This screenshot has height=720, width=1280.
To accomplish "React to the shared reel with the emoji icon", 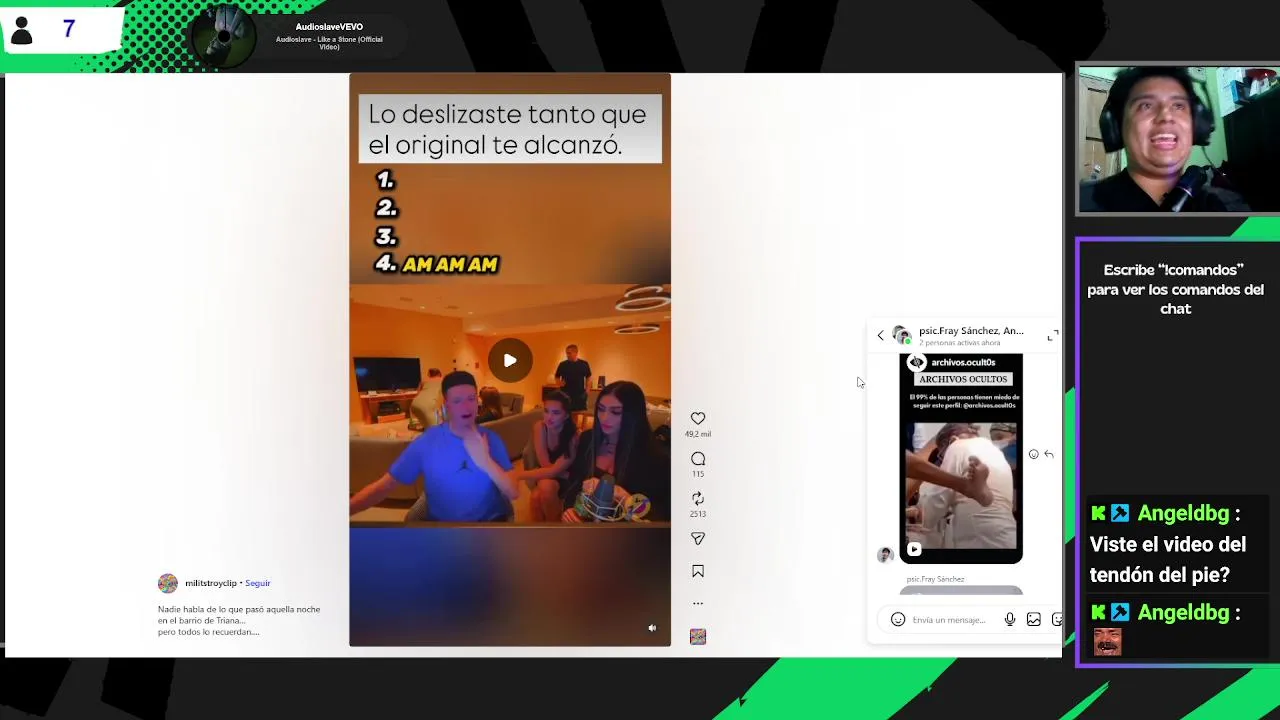I will [1033, 454].
